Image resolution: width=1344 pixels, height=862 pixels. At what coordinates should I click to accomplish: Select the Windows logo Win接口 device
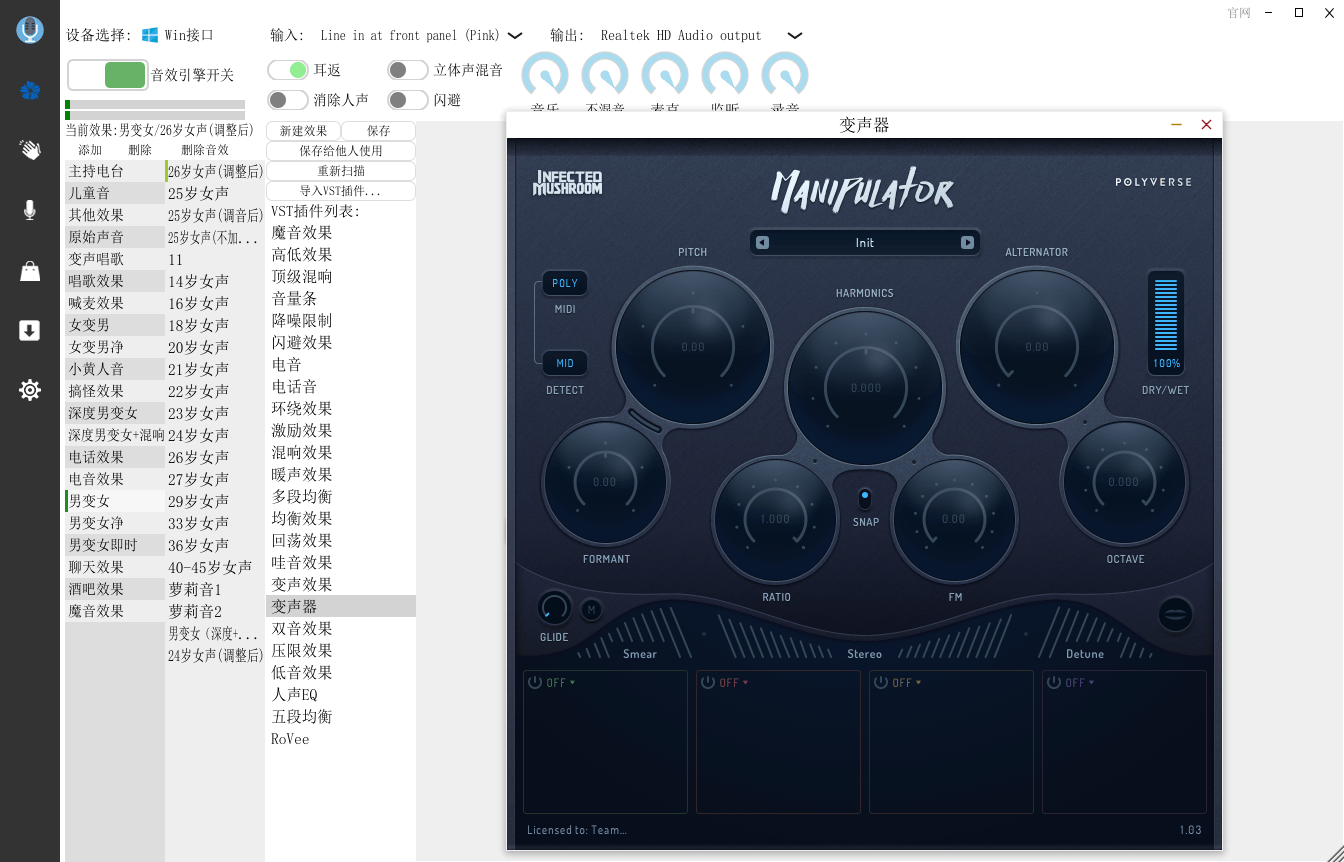pyautogui.click(x=178, y=35)
